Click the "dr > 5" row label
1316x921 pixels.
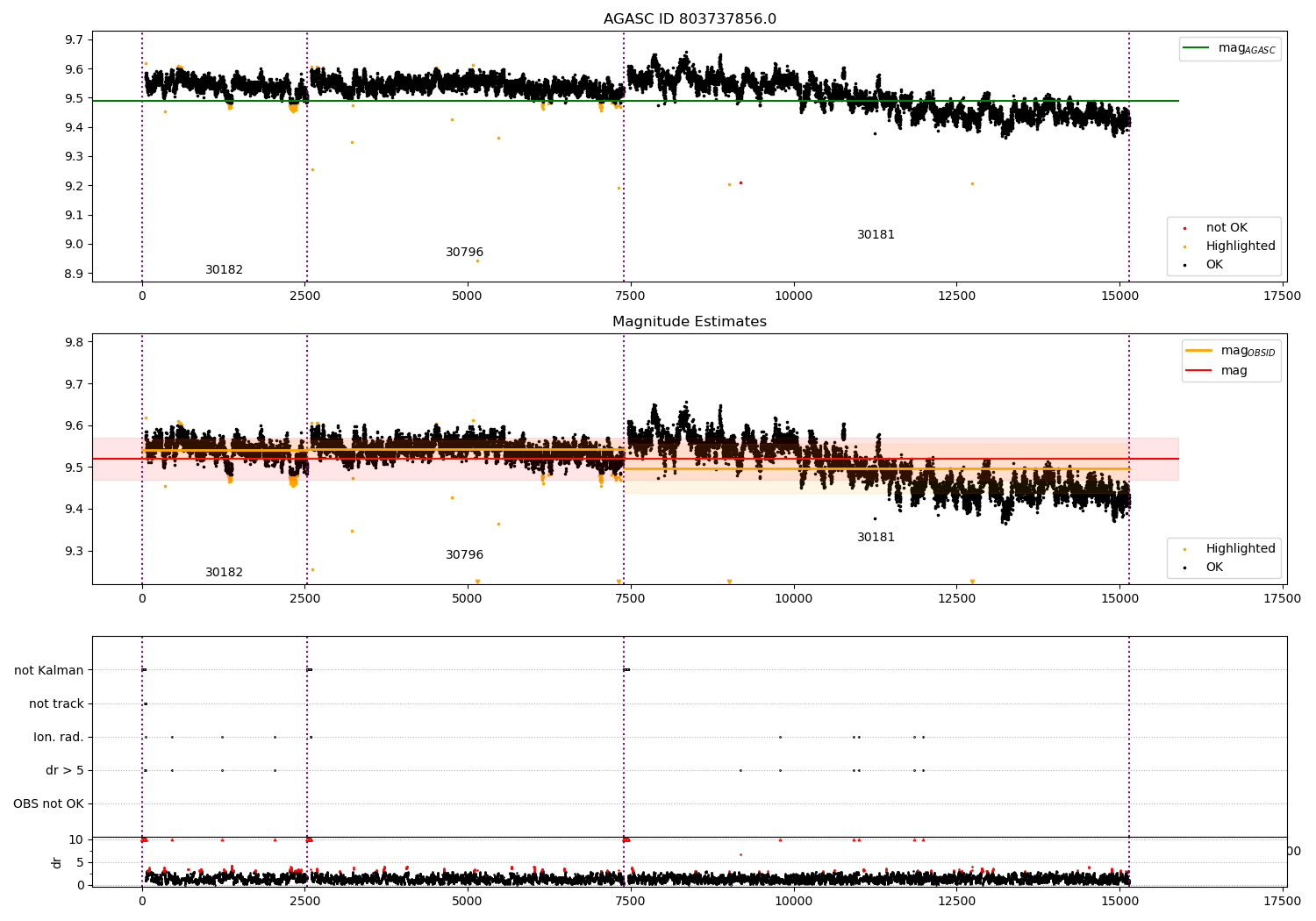click(65, 771)
